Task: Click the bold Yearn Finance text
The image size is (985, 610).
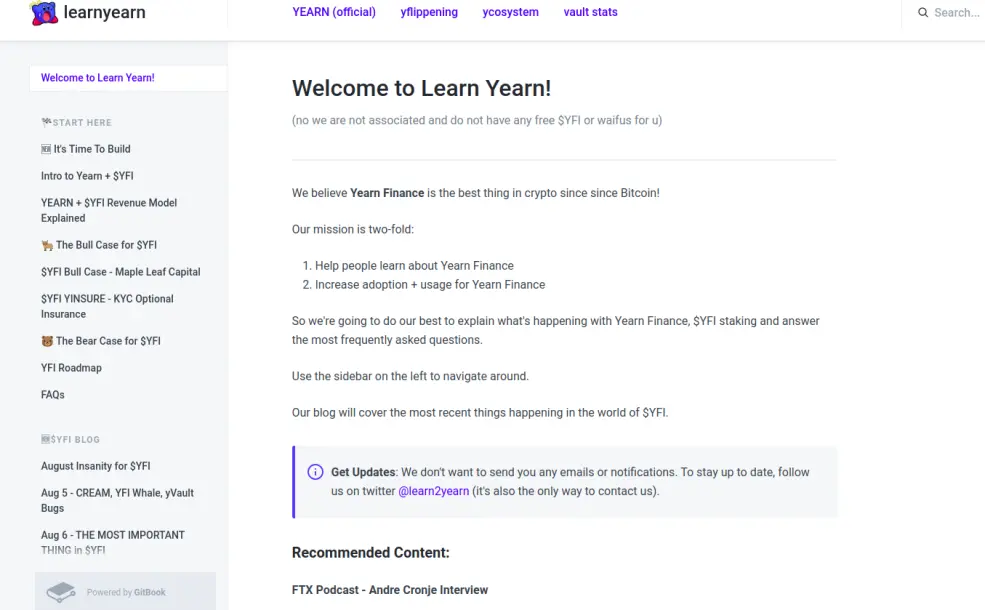Action: (x=387, y=193)
